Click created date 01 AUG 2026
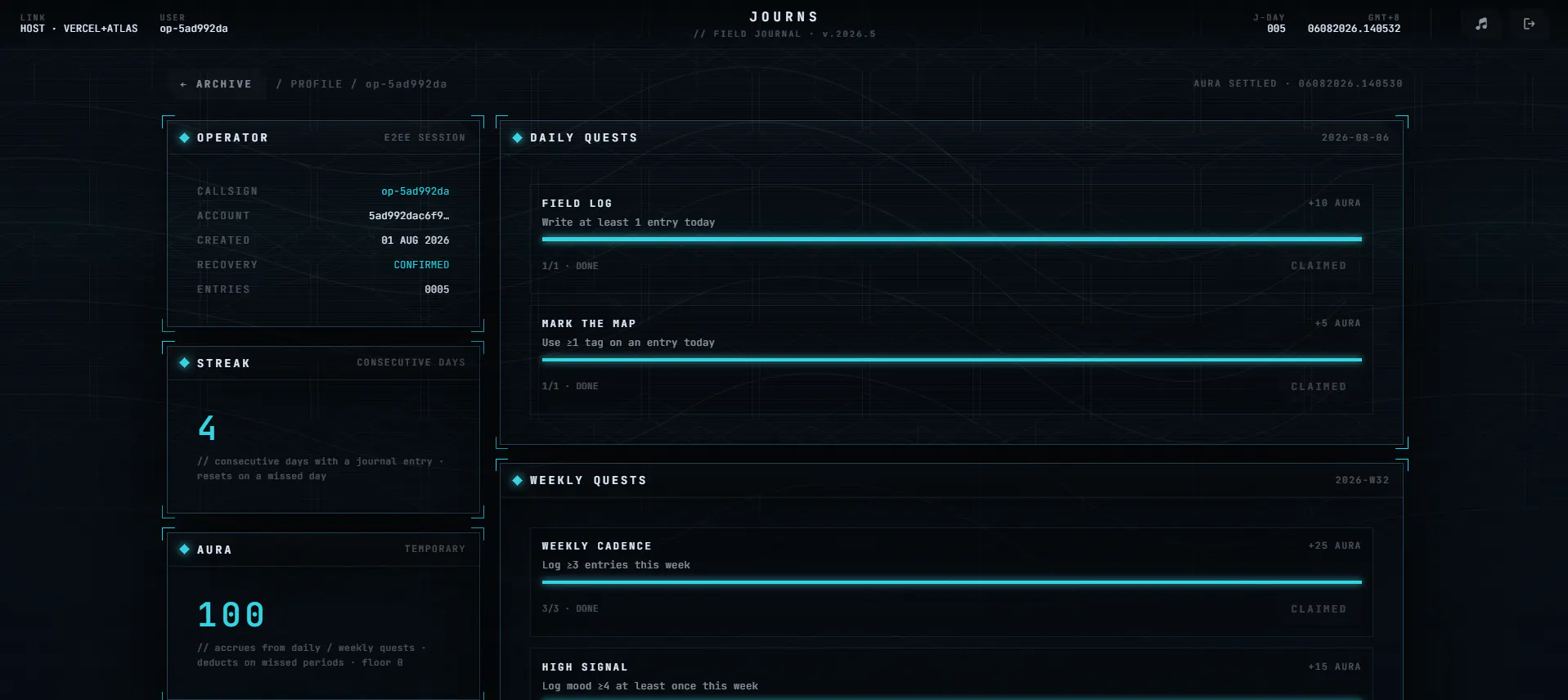The image size is (1568, 700). (x=415, y=240)
